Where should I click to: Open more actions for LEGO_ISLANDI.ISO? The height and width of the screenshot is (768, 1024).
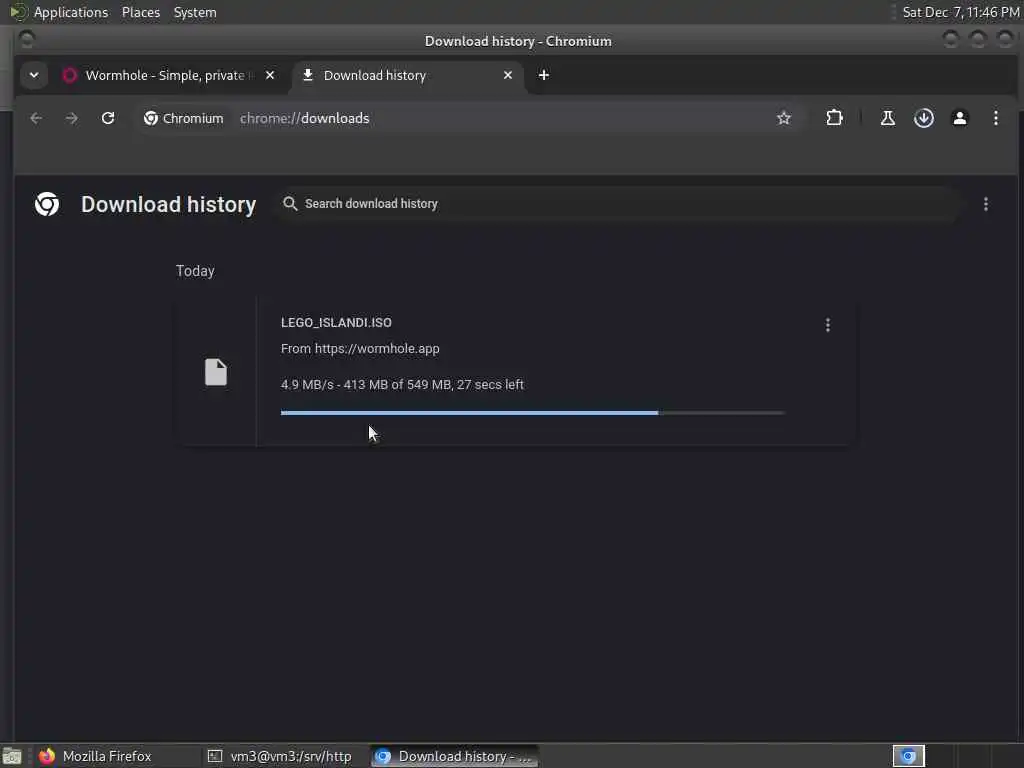pyautogui.click(x=827, y=325)
